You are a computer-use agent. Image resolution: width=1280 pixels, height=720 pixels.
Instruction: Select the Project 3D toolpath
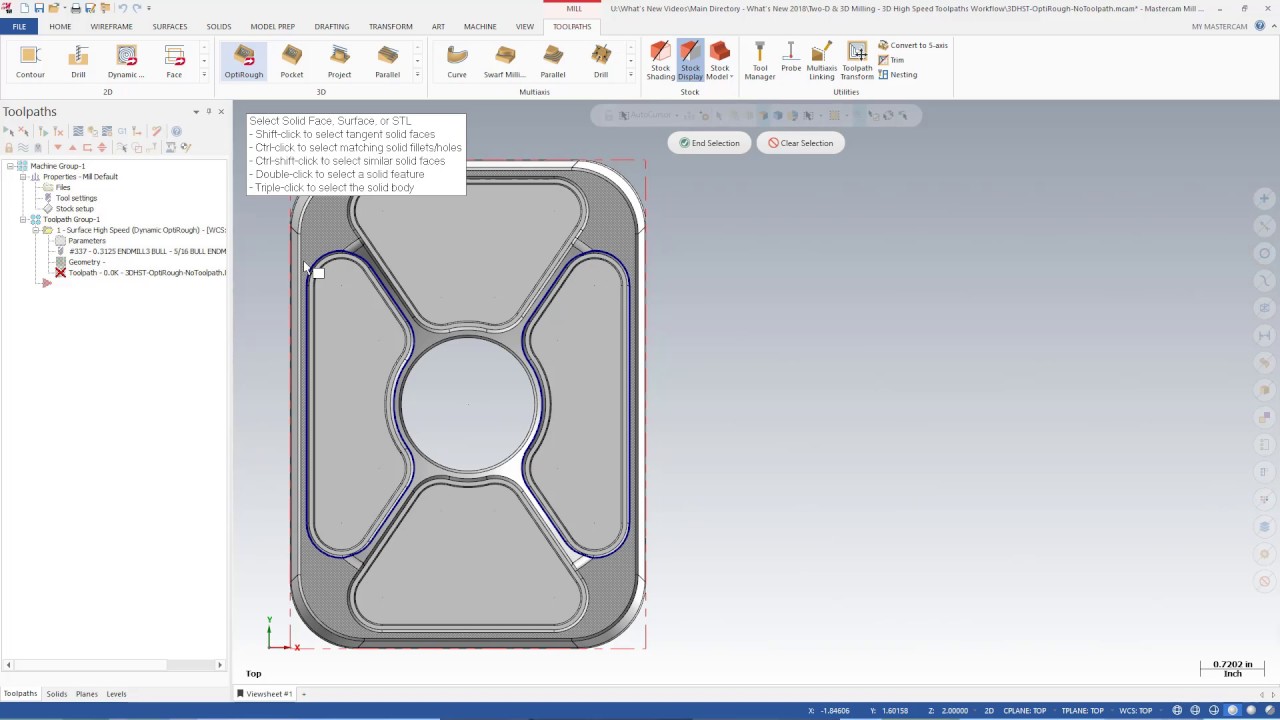click(339, 61)
